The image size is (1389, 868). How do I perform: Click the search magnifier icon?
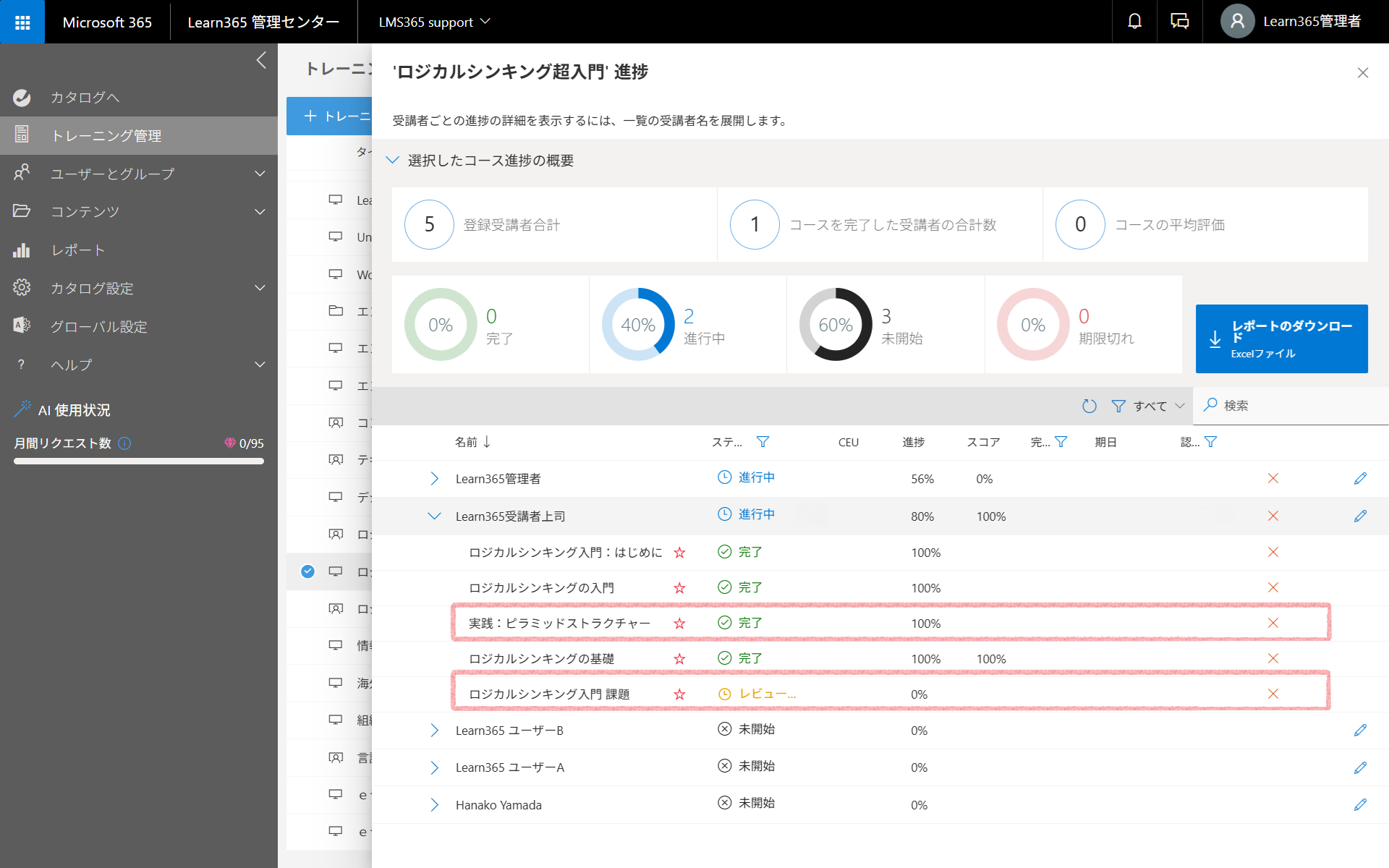tap(1210, 405)
